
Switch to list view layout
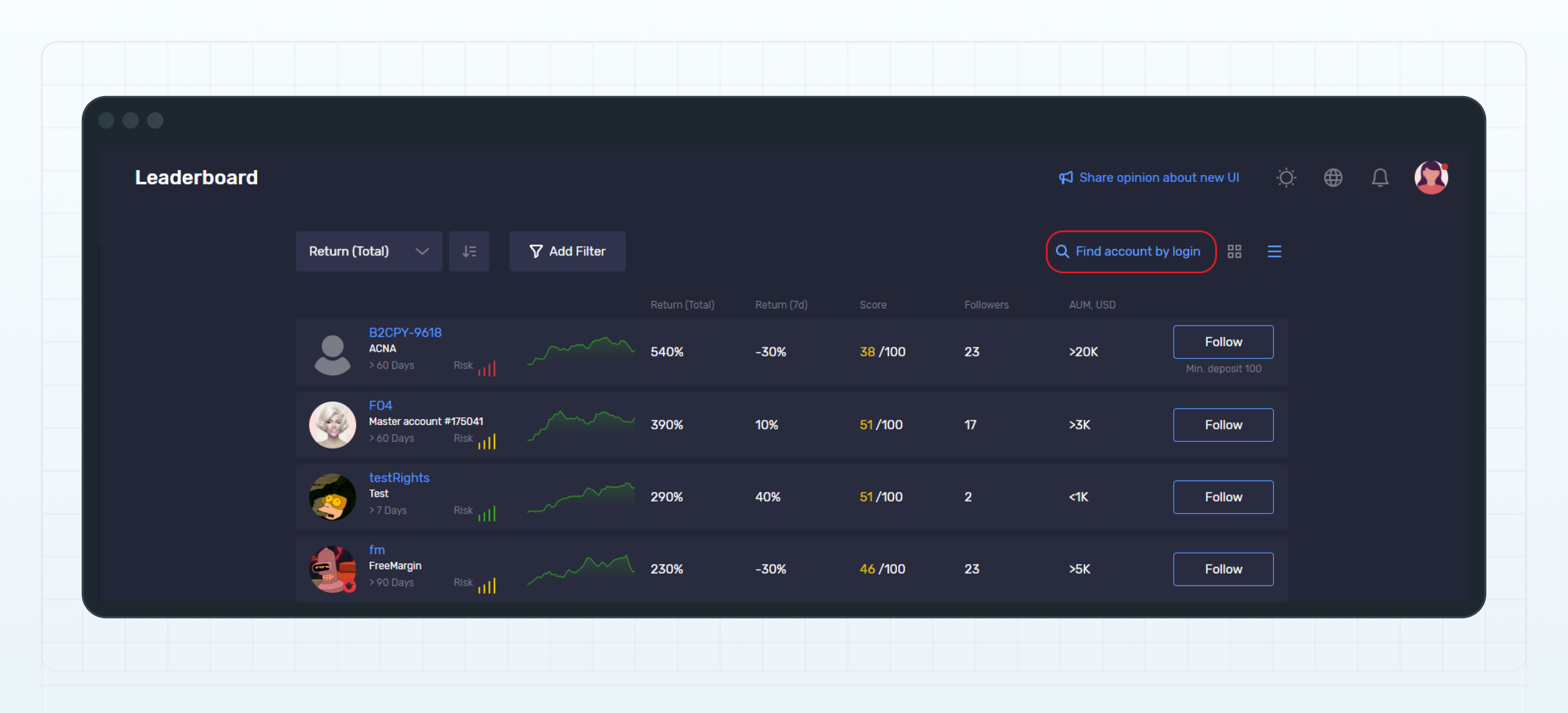[1274, 251]
